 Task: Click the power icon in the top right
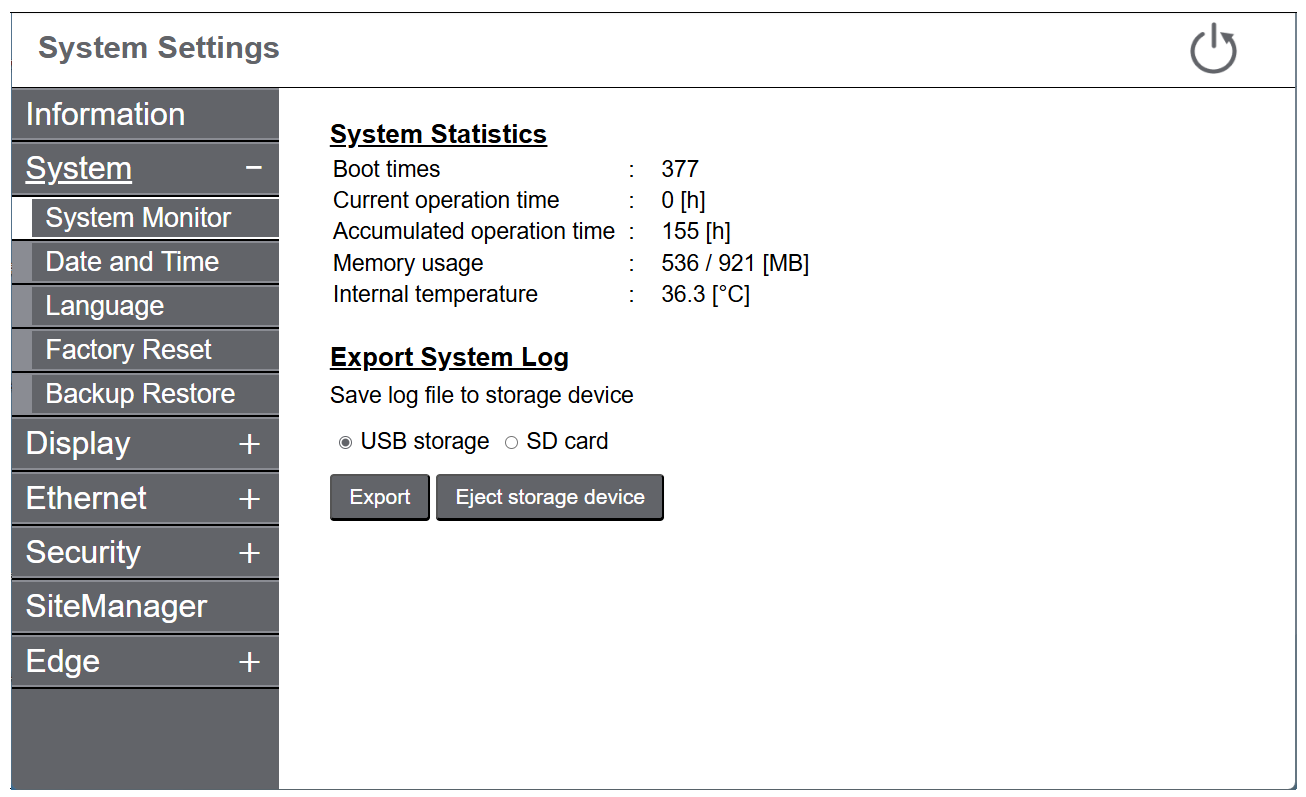click(x=1213, y=47)
